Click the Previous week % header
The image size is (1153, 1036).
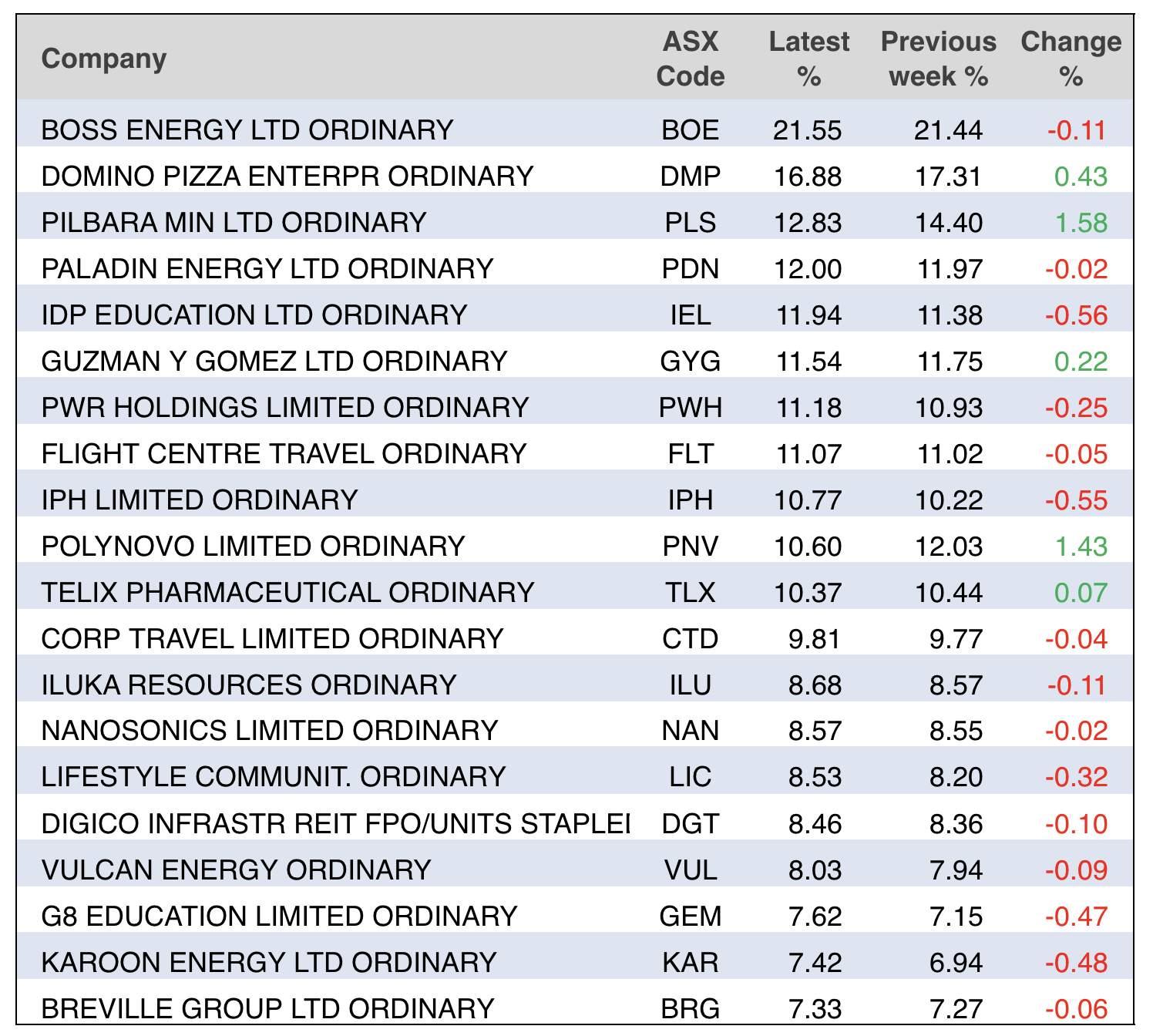(938, 59)
